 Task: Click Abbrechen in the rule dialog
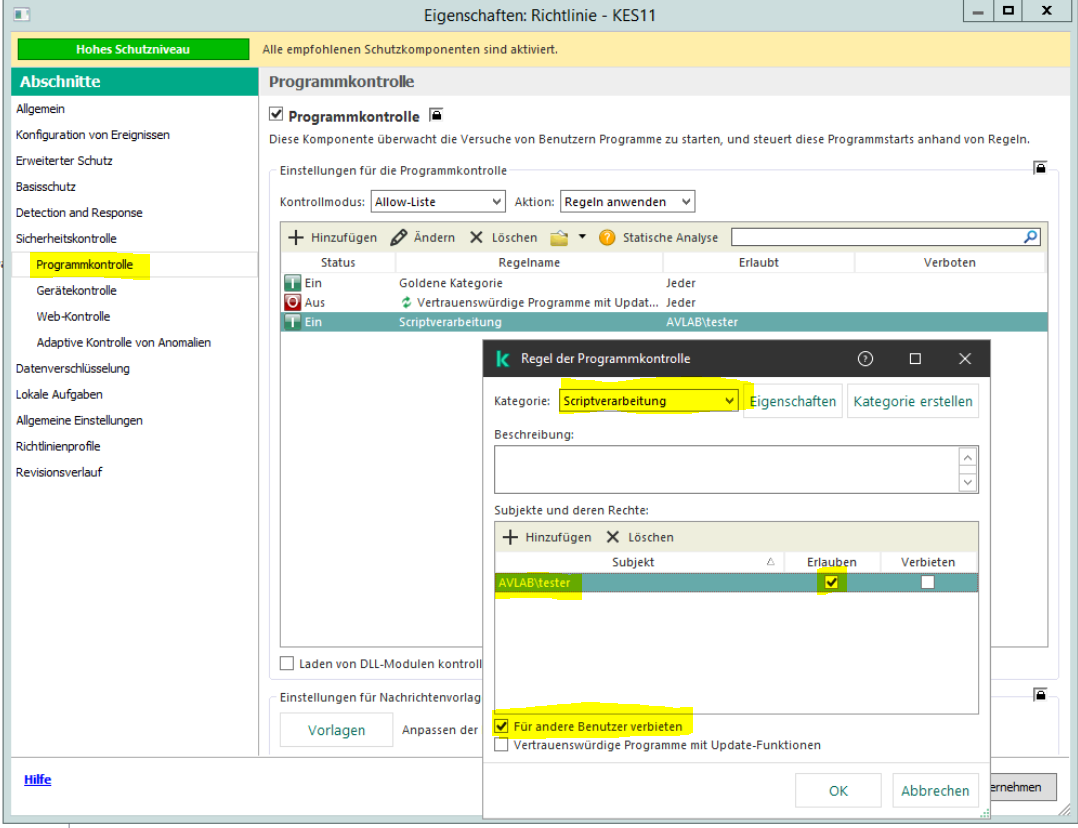tap(935, 791)
